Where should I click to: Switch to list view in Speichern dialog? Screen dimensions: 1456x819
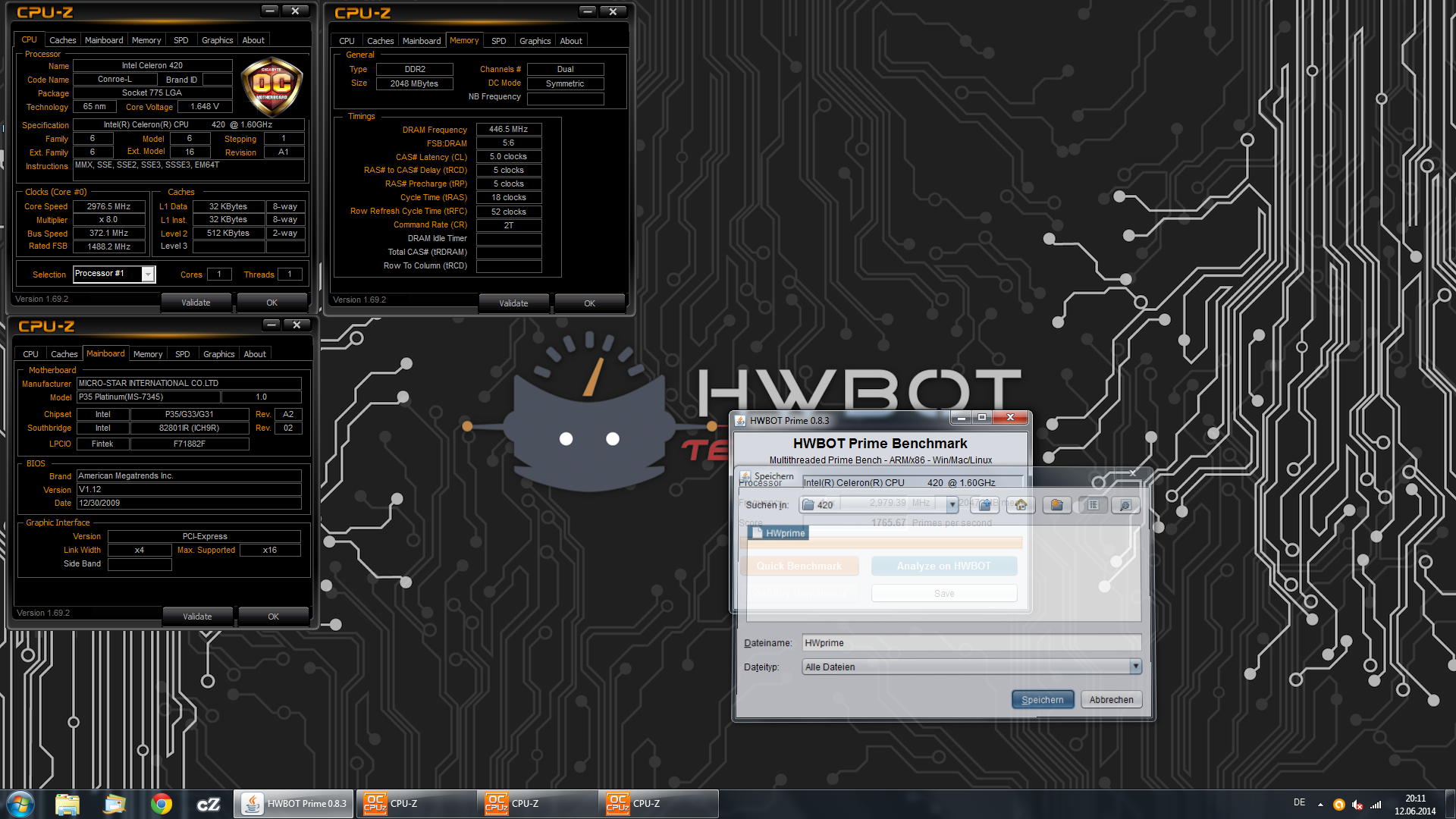pos(1093,505)
